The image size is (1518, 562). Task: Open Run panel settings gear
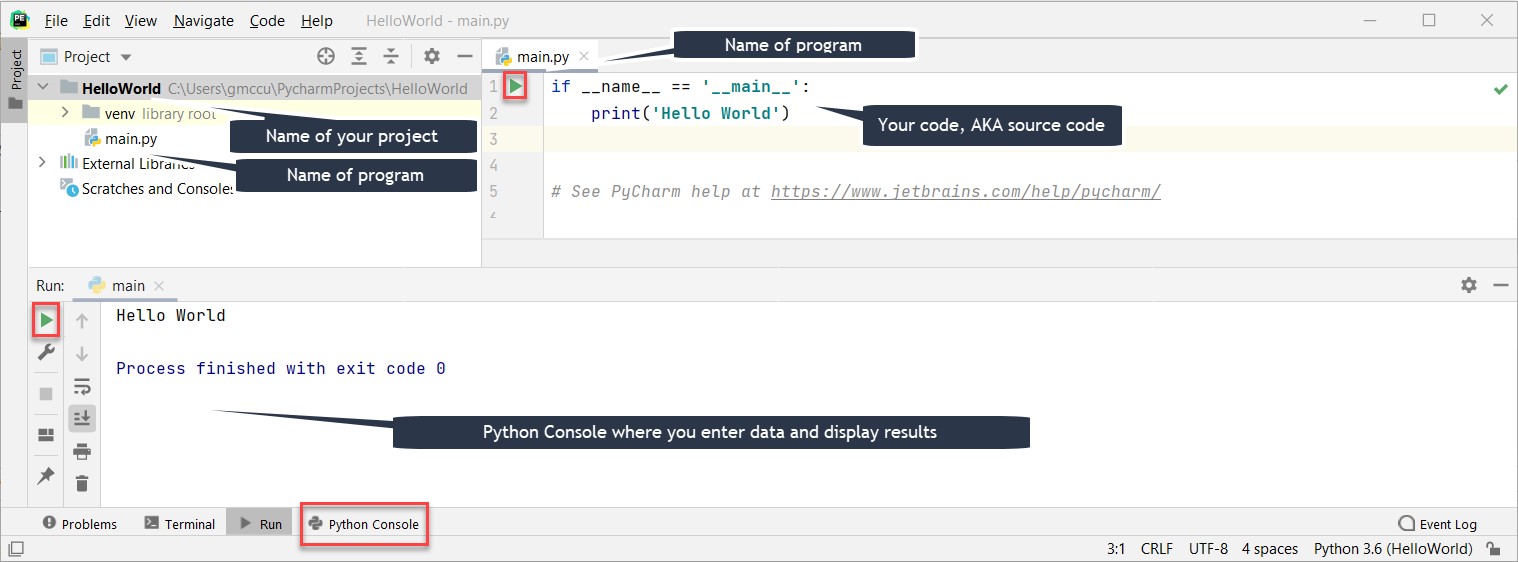click(x=1468, y=285)
